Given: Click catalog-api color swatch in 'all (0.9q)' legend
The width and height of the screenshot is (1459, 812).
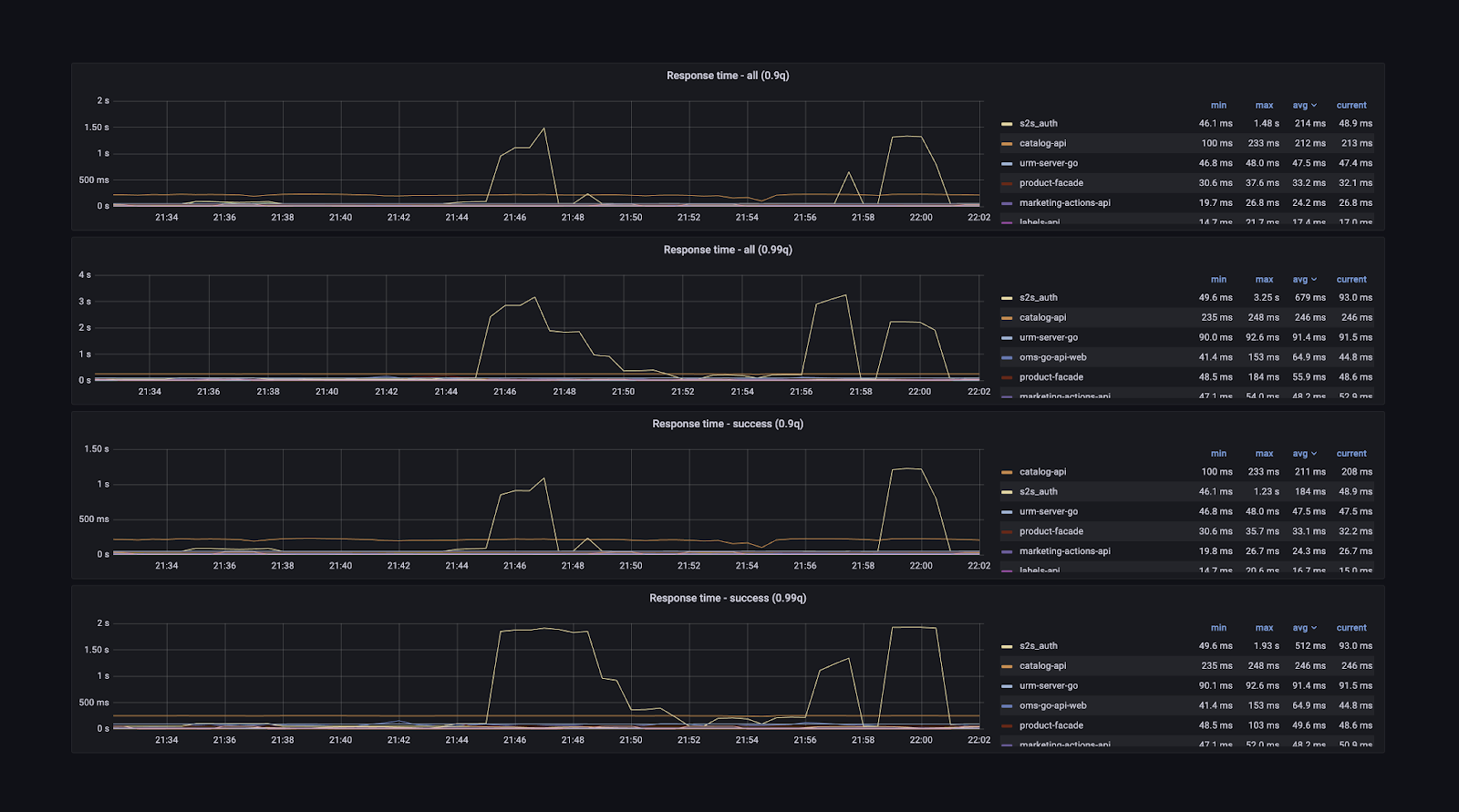Looking at the screenshot, I should 1007,144.
